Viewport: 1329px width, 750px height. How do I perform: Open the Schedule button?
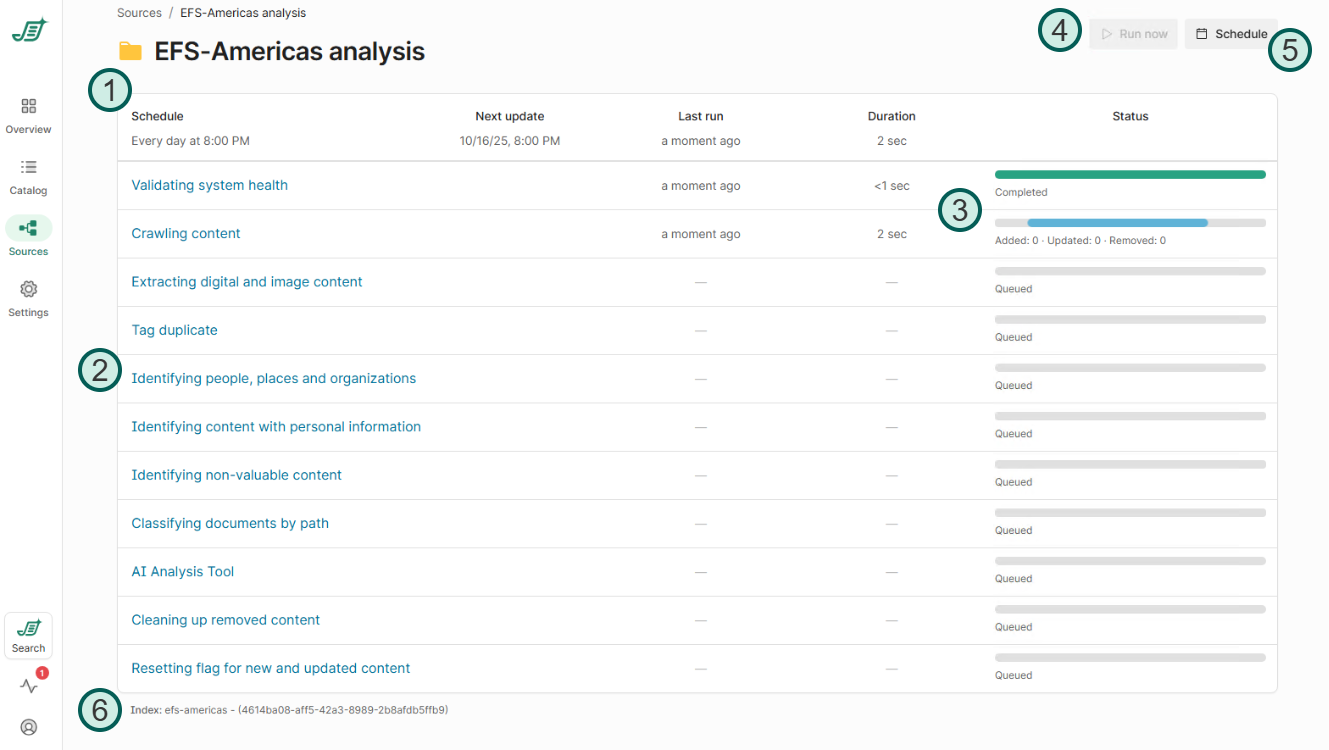1231,34
